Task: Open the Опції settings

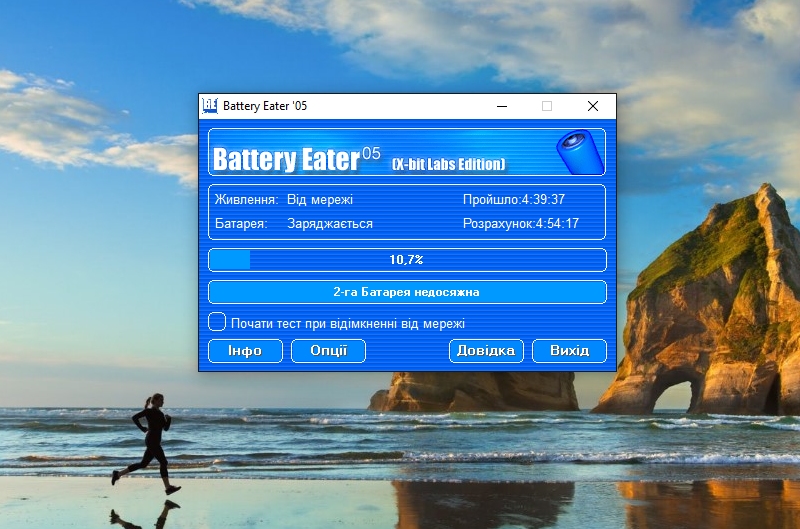Action: [x=328, y=350]
